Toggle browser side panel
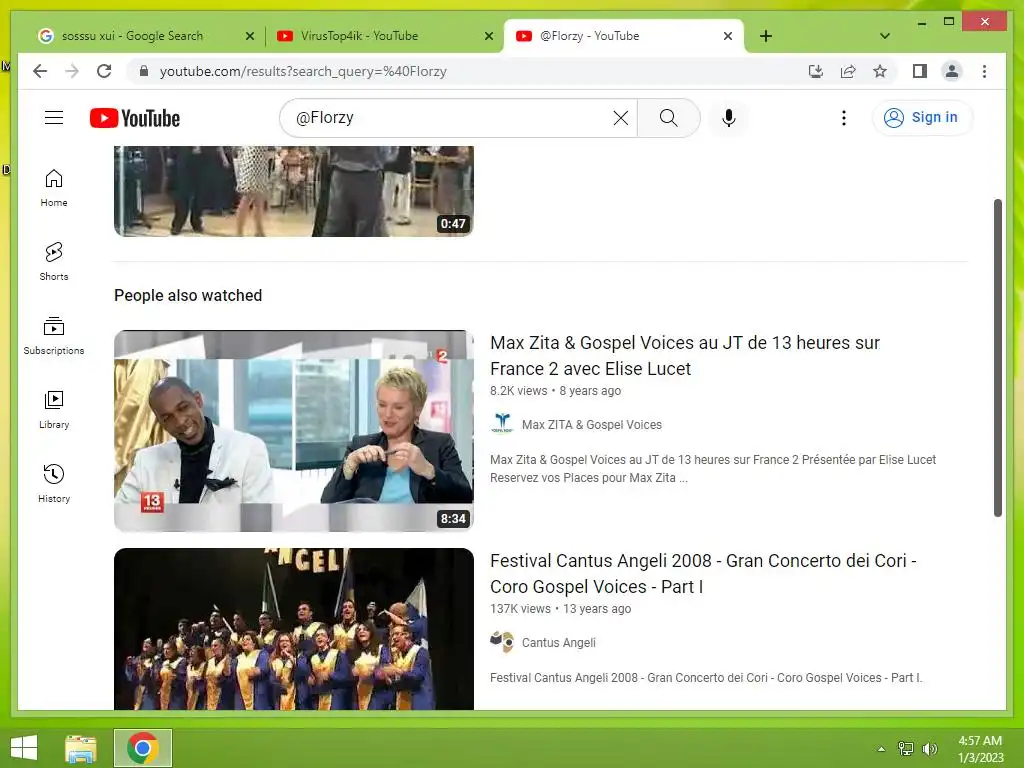 click(x=920, y=71)
